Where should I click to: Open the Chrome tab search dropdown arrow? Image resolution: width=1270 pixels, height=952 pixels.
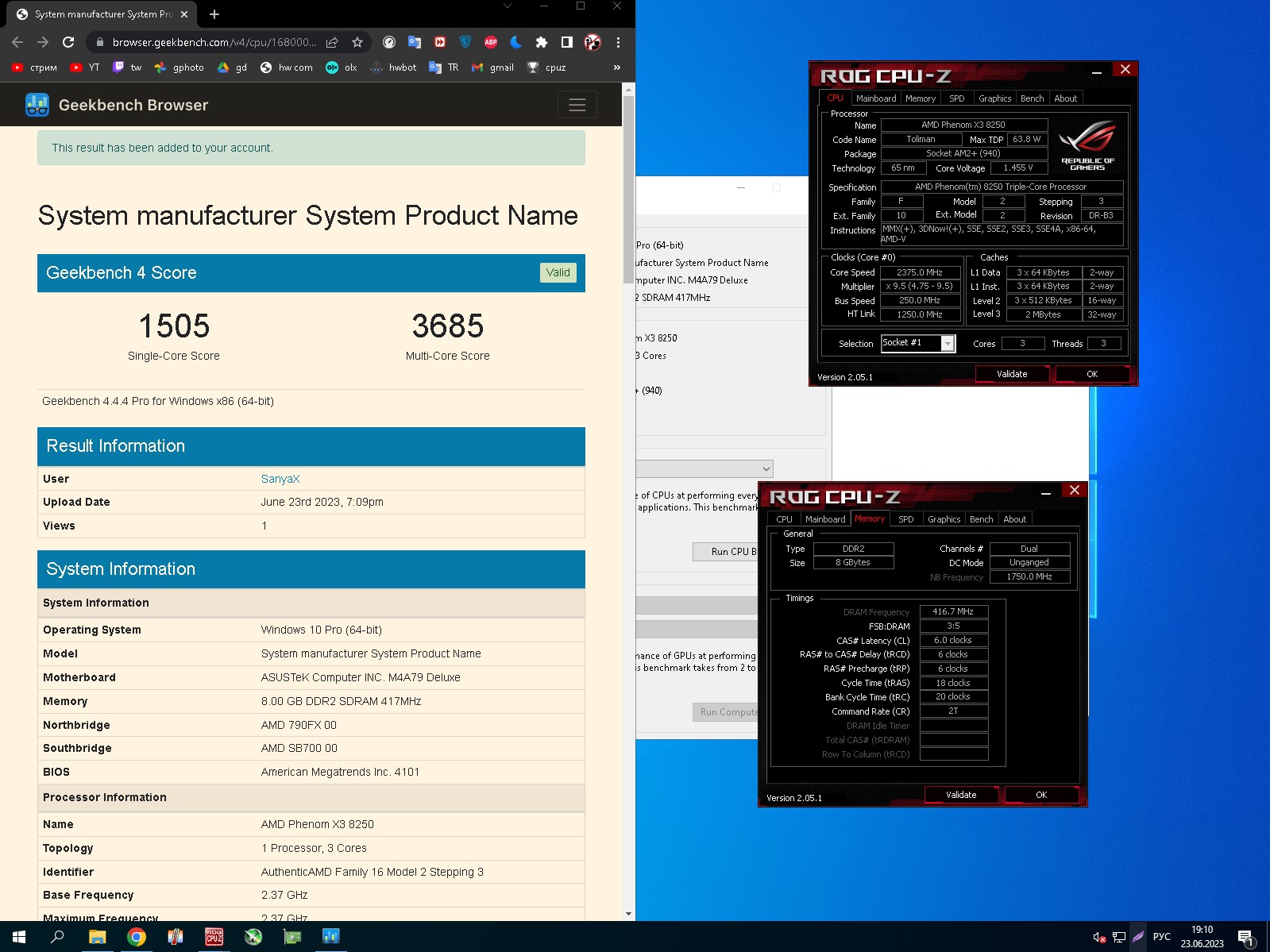tap(508, 6)
